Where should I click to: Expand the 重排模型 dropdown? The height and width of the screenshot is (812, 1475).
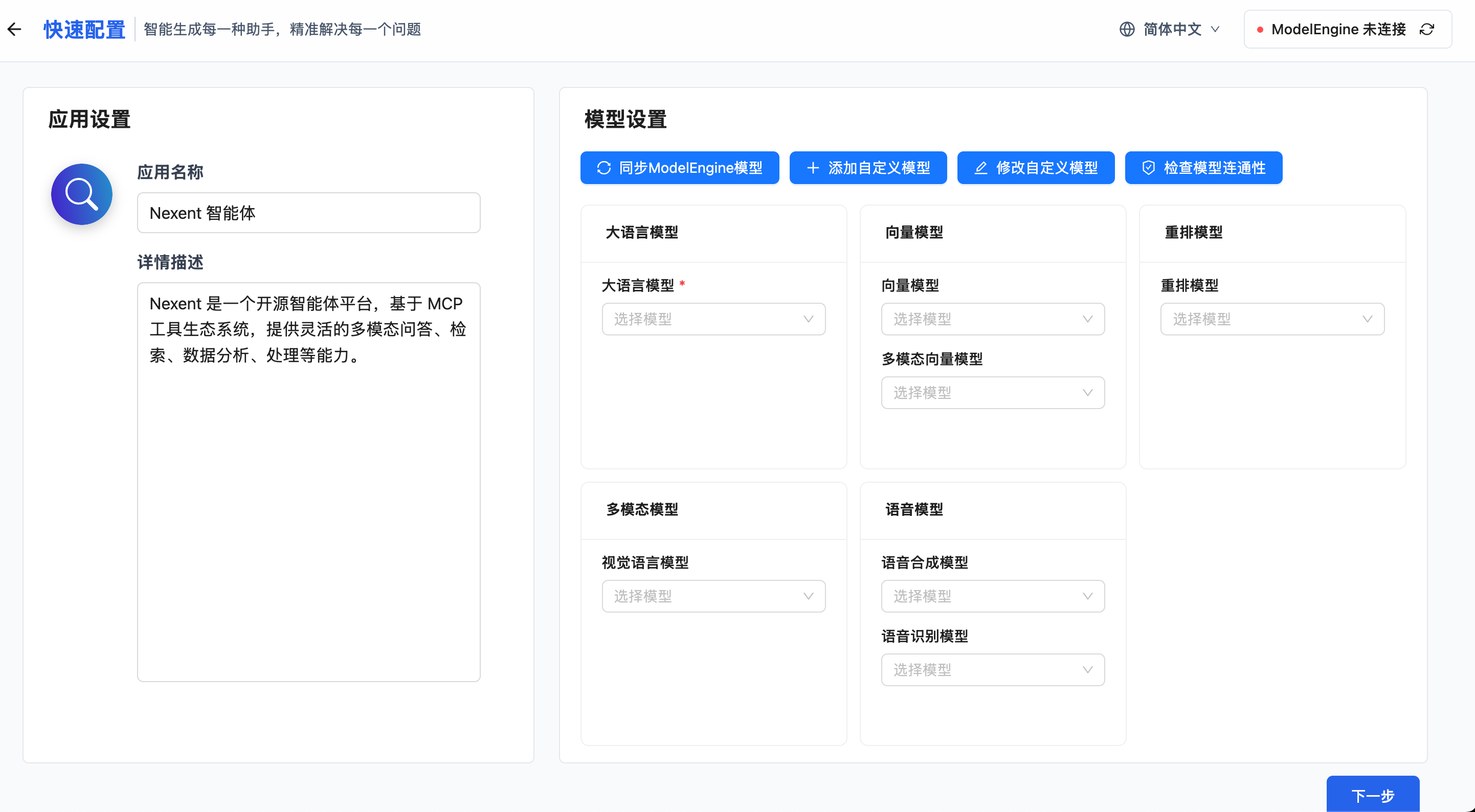[1272, 319]
